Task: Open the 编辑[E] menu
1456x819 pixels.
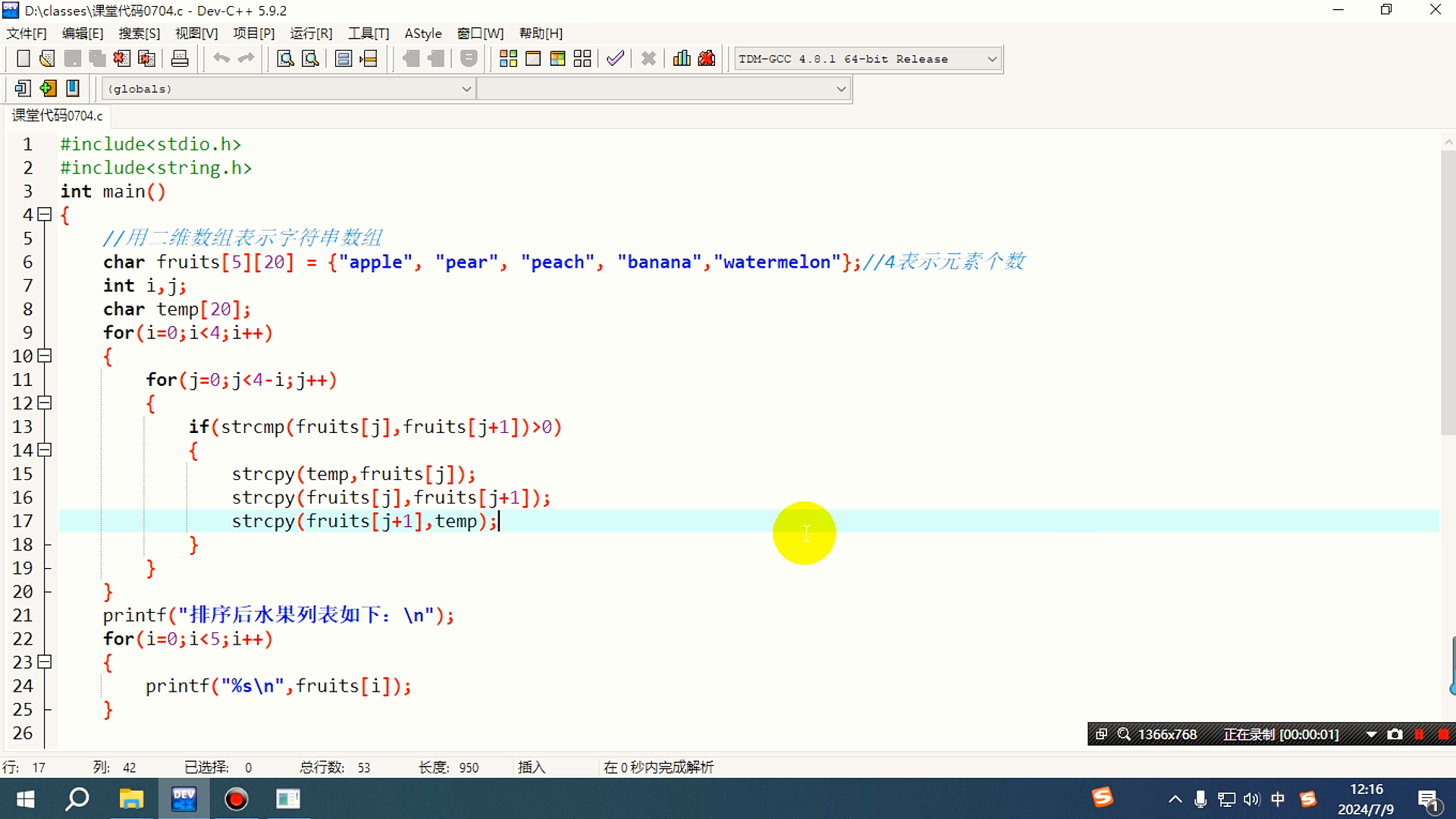Action: (x=83, y=33)
